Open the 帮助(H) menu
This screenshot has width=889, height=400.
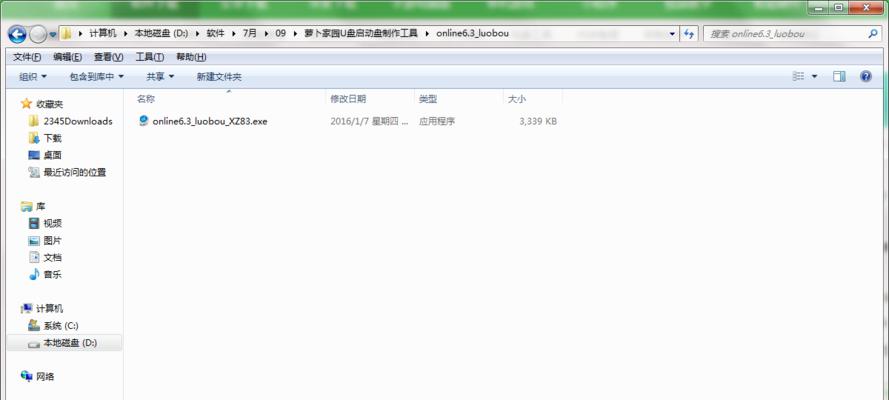191,57
